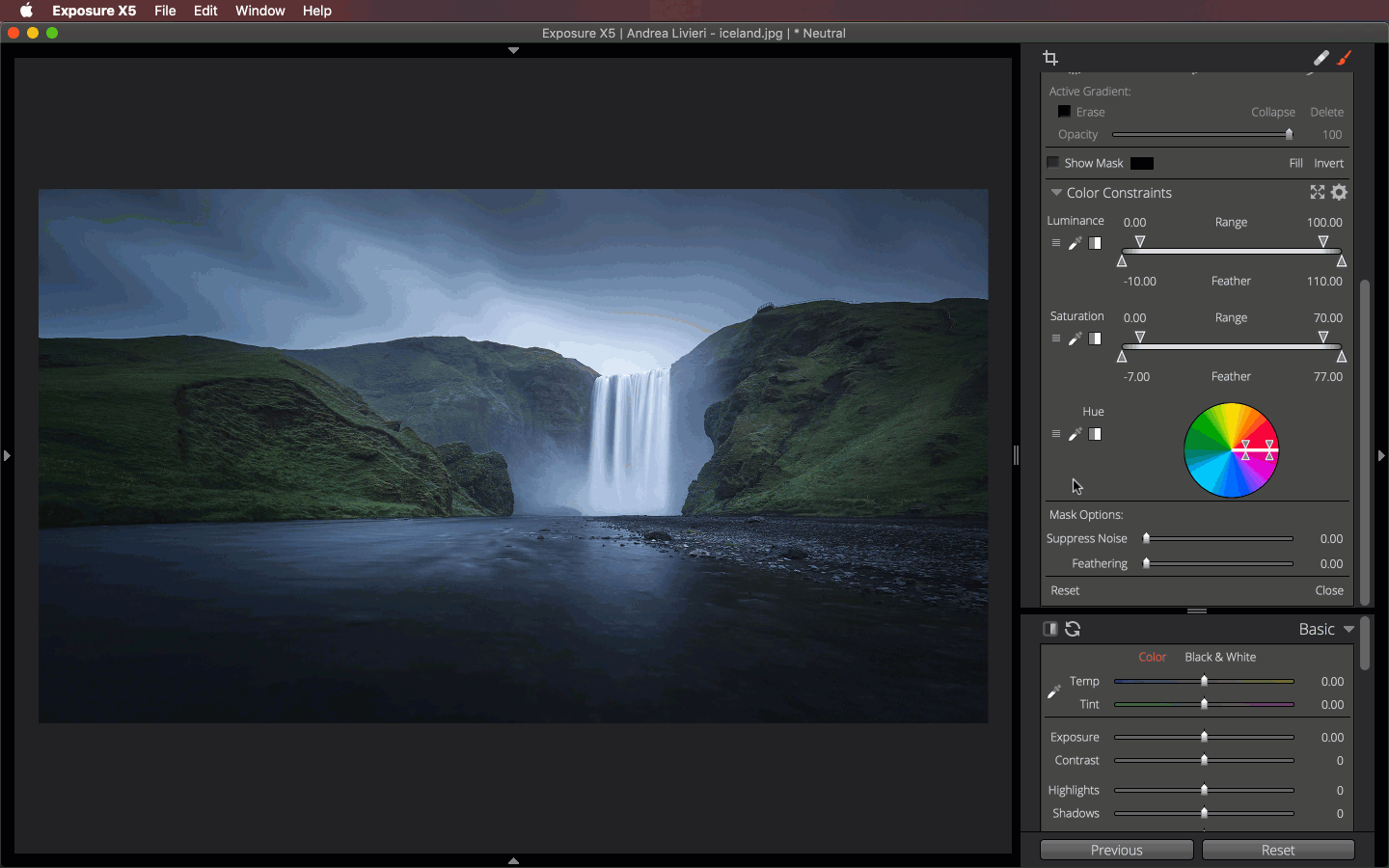Click the Show Mask color swatch
The height and width of the screenshot is (868, 1389).
[1142, 163]
